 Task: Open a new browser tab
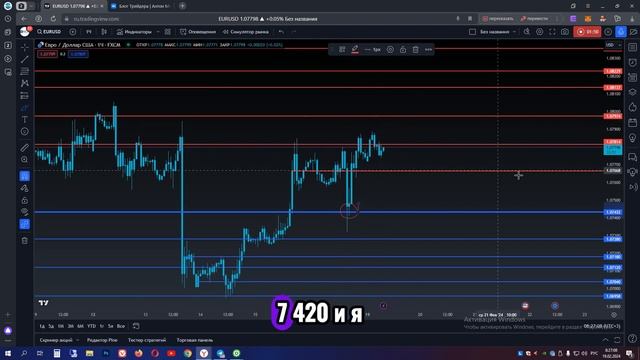pyautogui.click(x=182, y=6)
